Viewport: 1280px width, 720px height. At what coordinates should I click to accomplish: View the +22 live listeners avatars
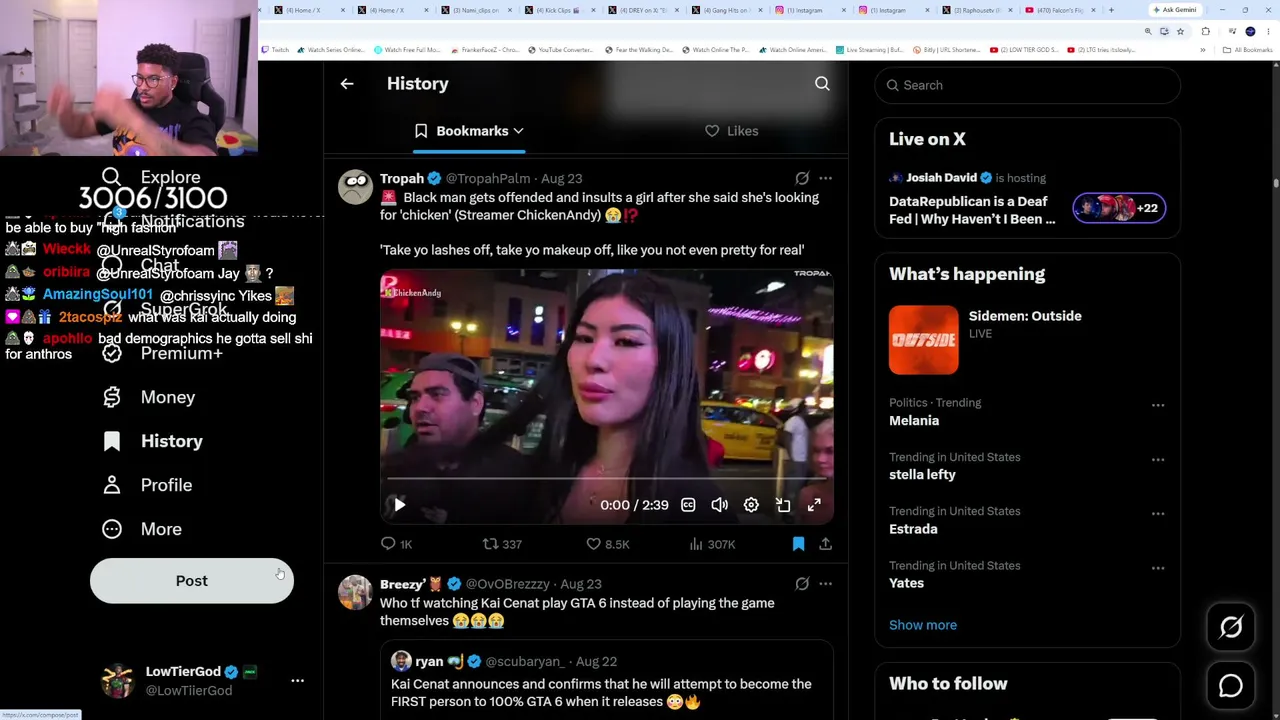click(1119, 208)
